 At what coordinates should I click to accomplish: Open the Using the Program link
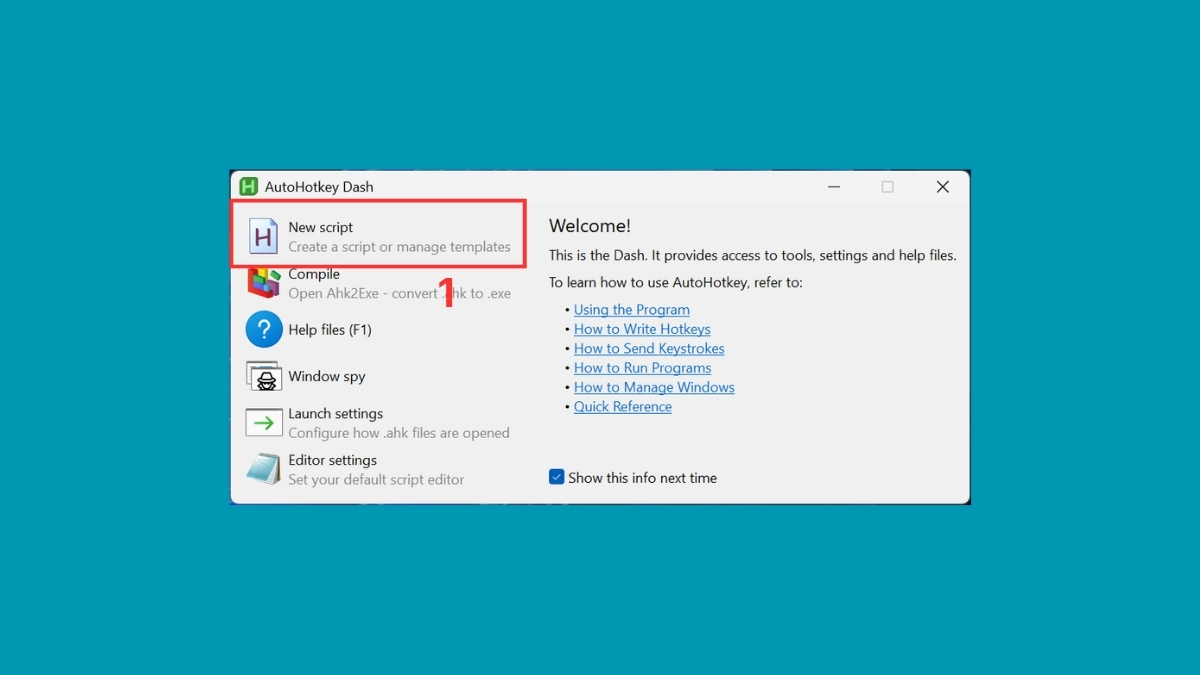[x=632, y=310]
